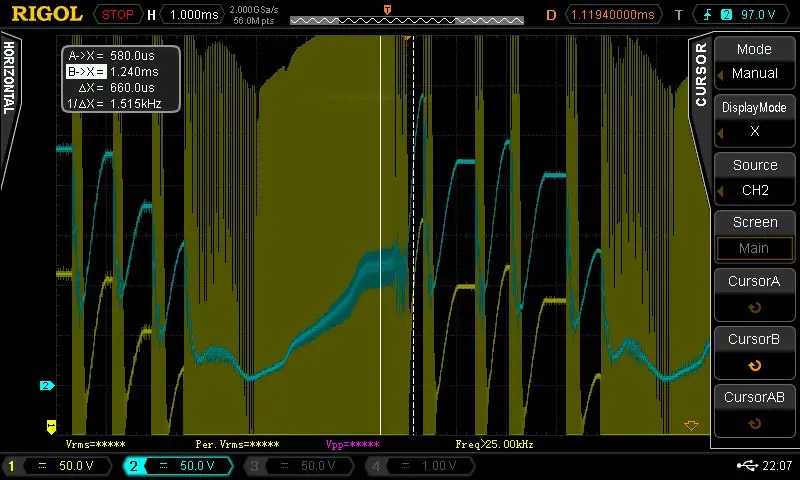Select the CursorAB softkey
This screenshot has height=480, width=800.
754,411
